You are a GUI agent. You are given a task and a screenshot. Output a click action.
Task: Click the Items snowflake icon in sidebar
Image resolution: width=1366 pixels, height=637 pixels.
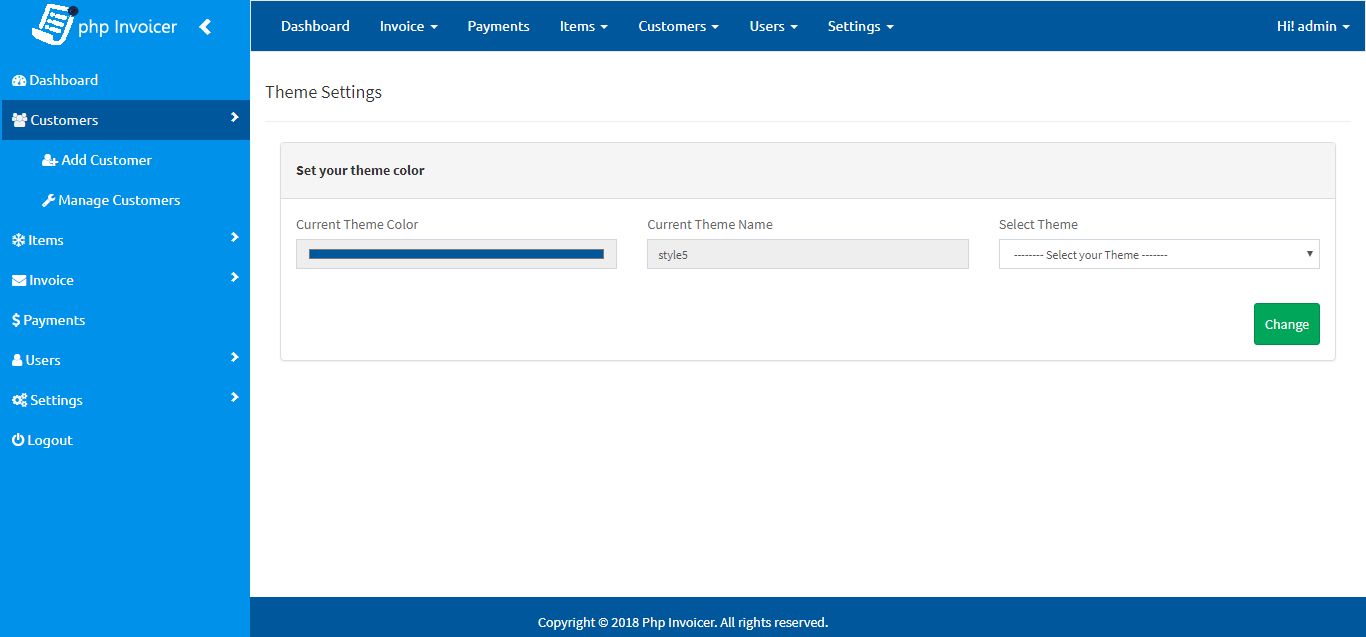coord(18,240)
